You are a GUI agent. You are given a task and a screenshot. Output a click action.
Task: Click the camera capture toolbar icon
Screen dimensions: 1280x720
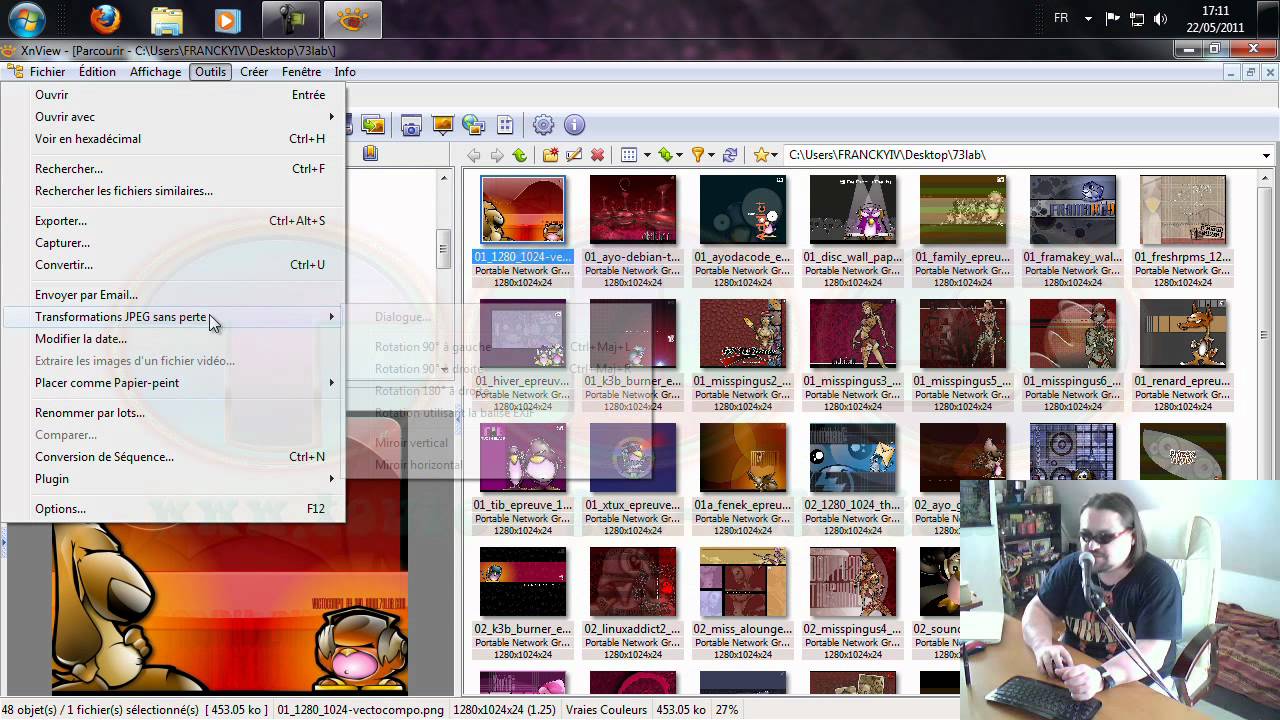coord(411,125)
